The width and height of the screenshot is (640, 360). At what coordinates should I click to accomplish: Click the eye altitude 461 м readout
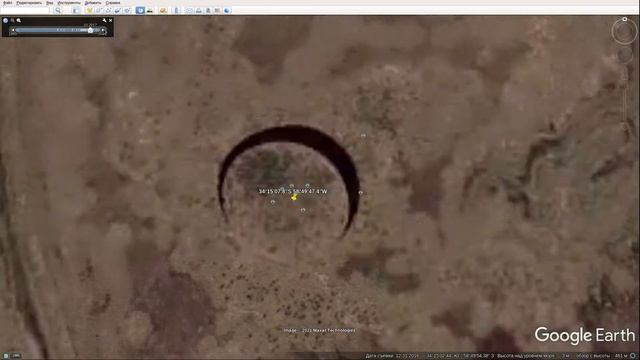tap(621, 356)
